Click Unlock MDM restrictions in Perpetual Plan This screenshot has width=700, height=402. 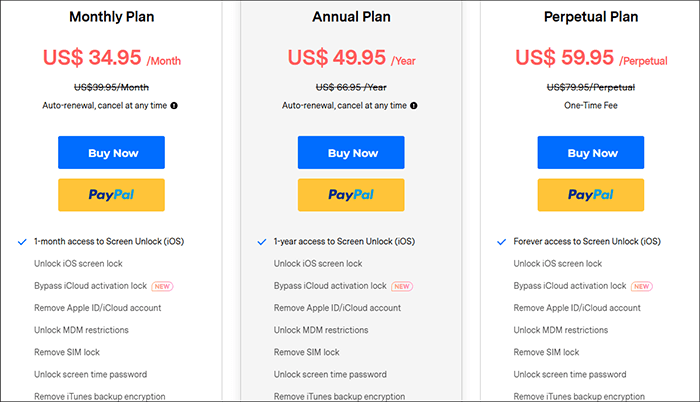click(x=561, y=330)
